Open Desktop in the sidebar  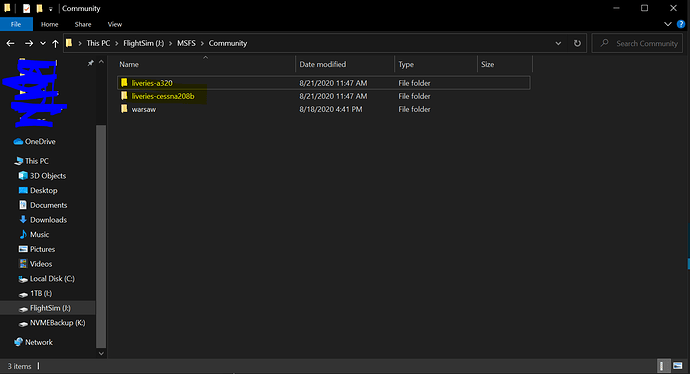click(38, 191)
